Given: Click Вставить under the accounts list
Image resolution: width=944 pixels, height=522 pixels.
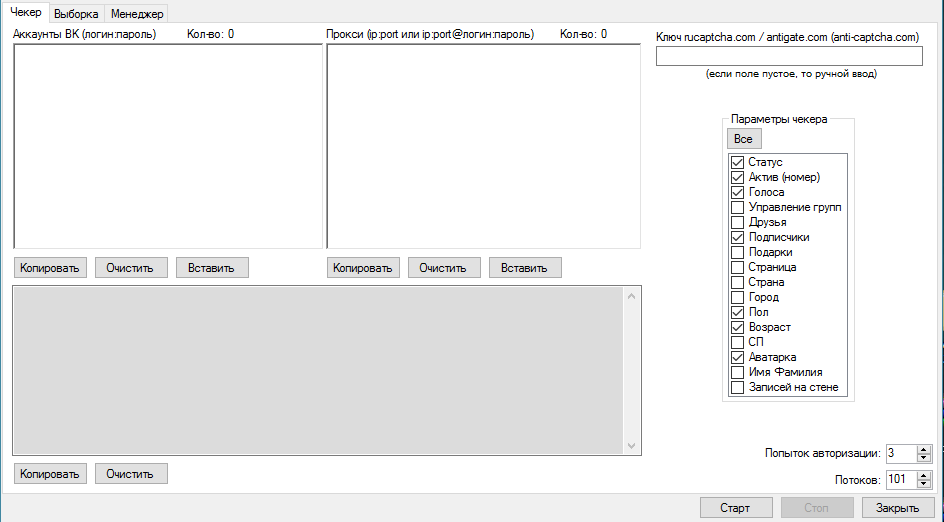Looking at the screenshot, I should pyautogui.click(x=212, y=268).
